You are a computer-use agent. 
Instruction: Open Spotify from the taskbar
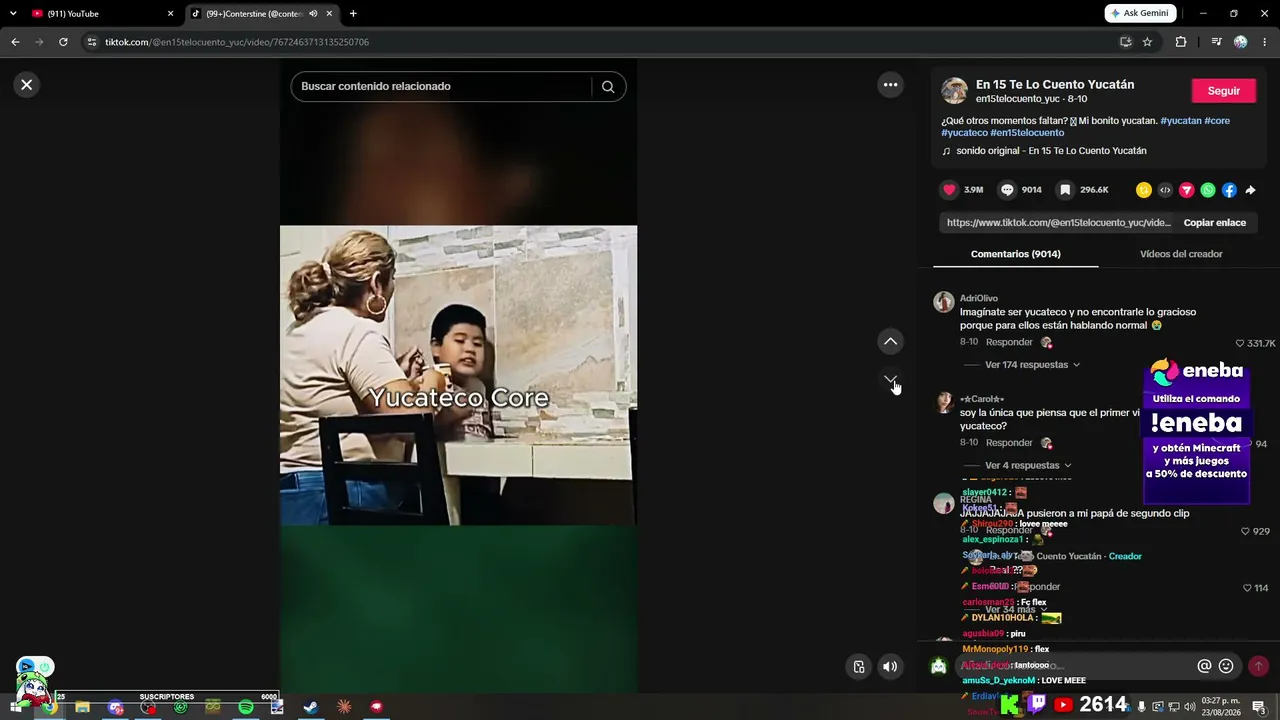tap(245, 707)
